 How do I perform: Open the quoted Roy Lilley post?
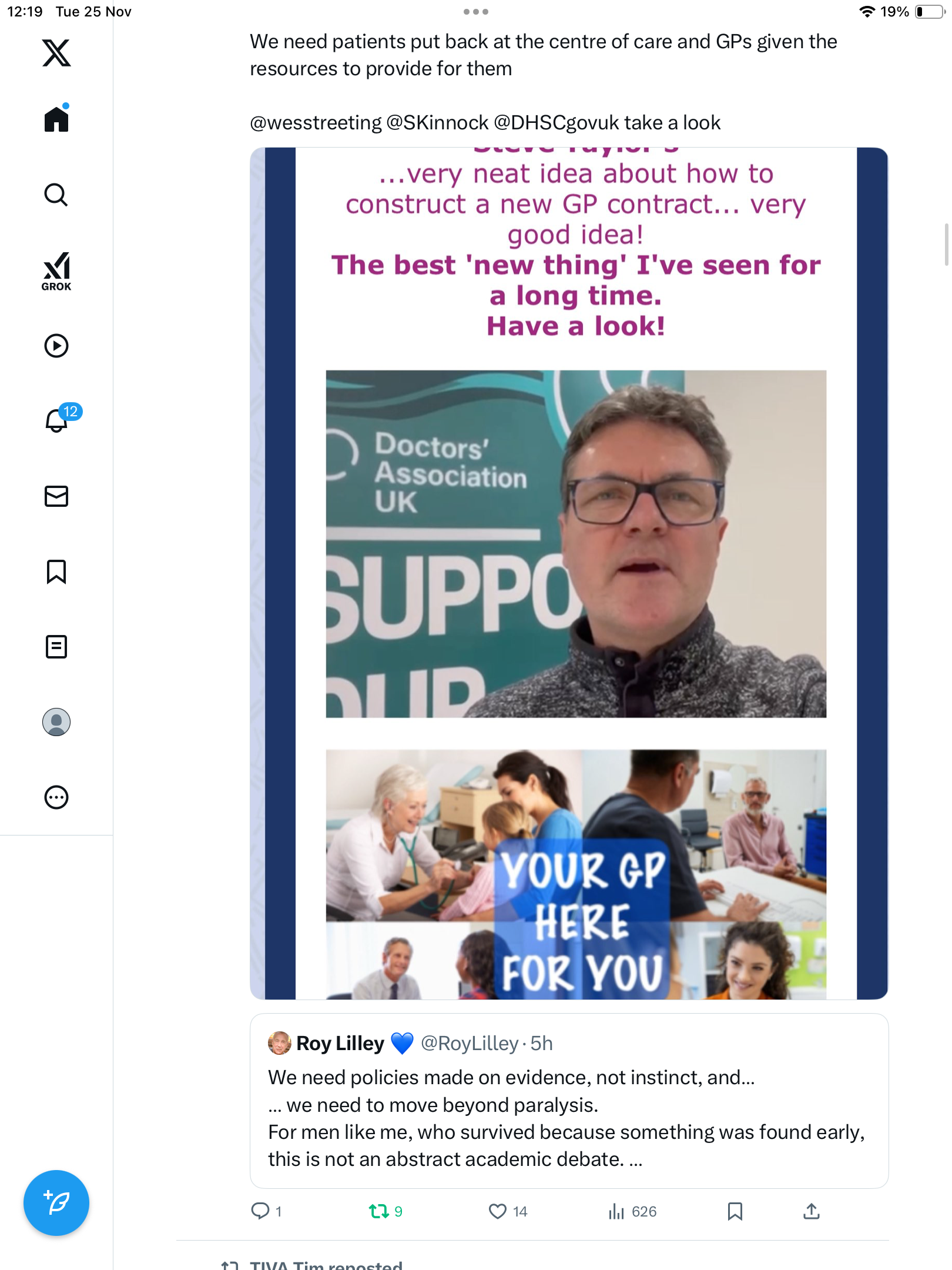569,1101
